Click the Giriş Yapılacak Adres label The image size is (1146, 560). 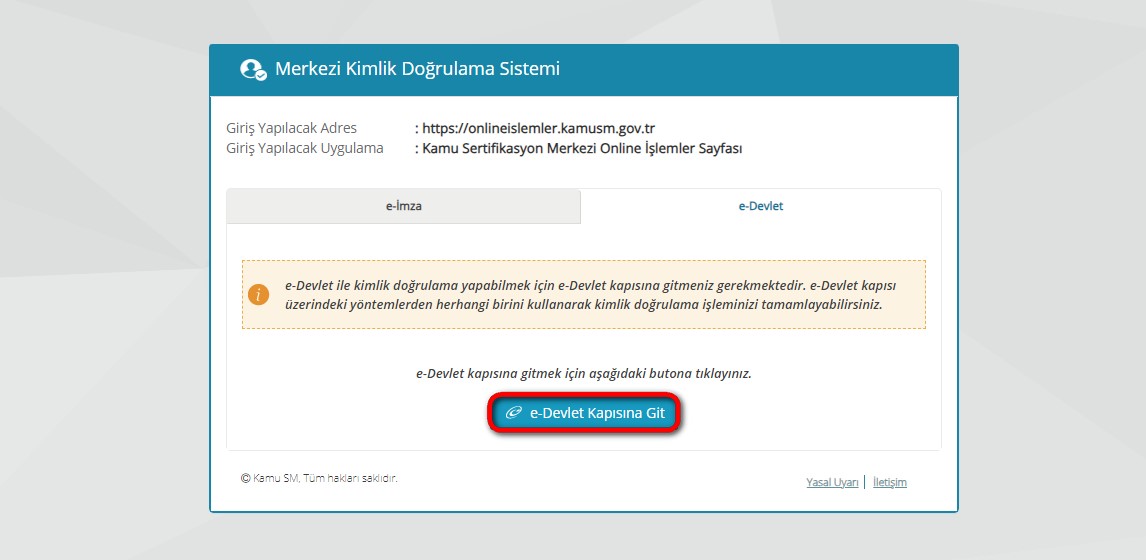tap(292, 128)
